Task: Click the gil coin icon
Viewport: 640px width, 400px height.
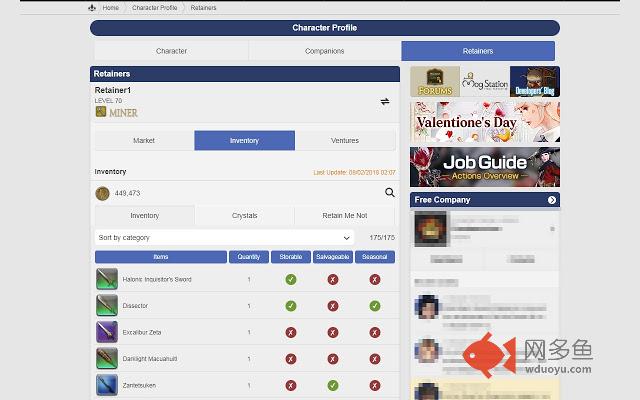Action: (102, 193)
